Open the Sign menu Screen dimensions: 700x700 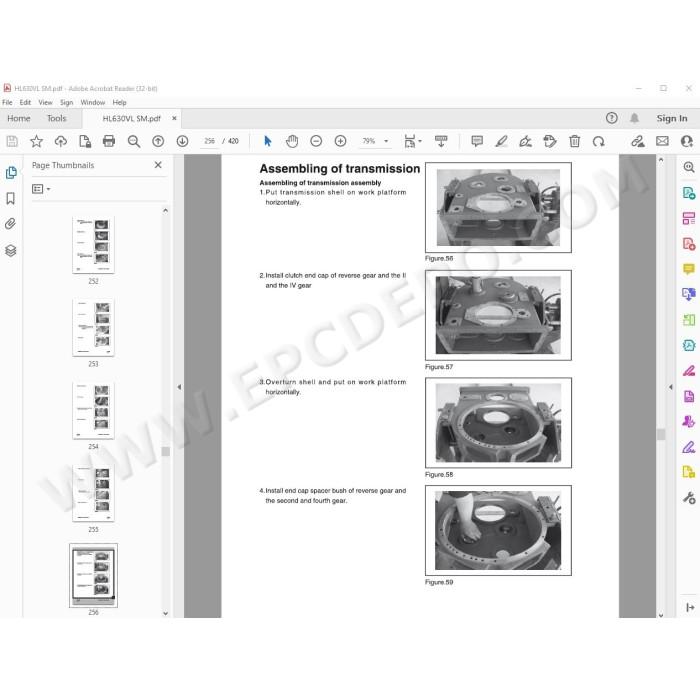pos(67,102)
